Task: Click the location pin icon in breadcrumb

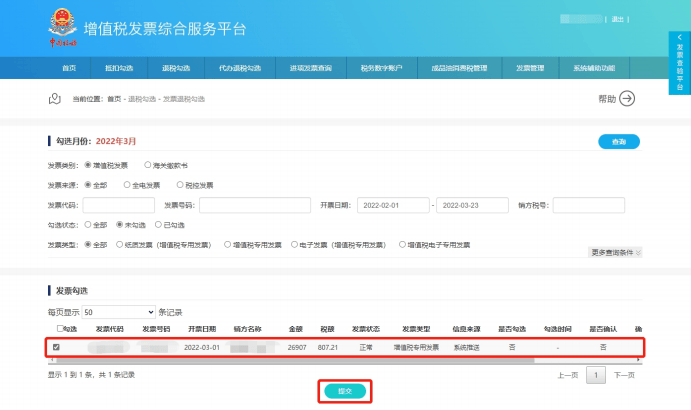Action: [56, 99]
